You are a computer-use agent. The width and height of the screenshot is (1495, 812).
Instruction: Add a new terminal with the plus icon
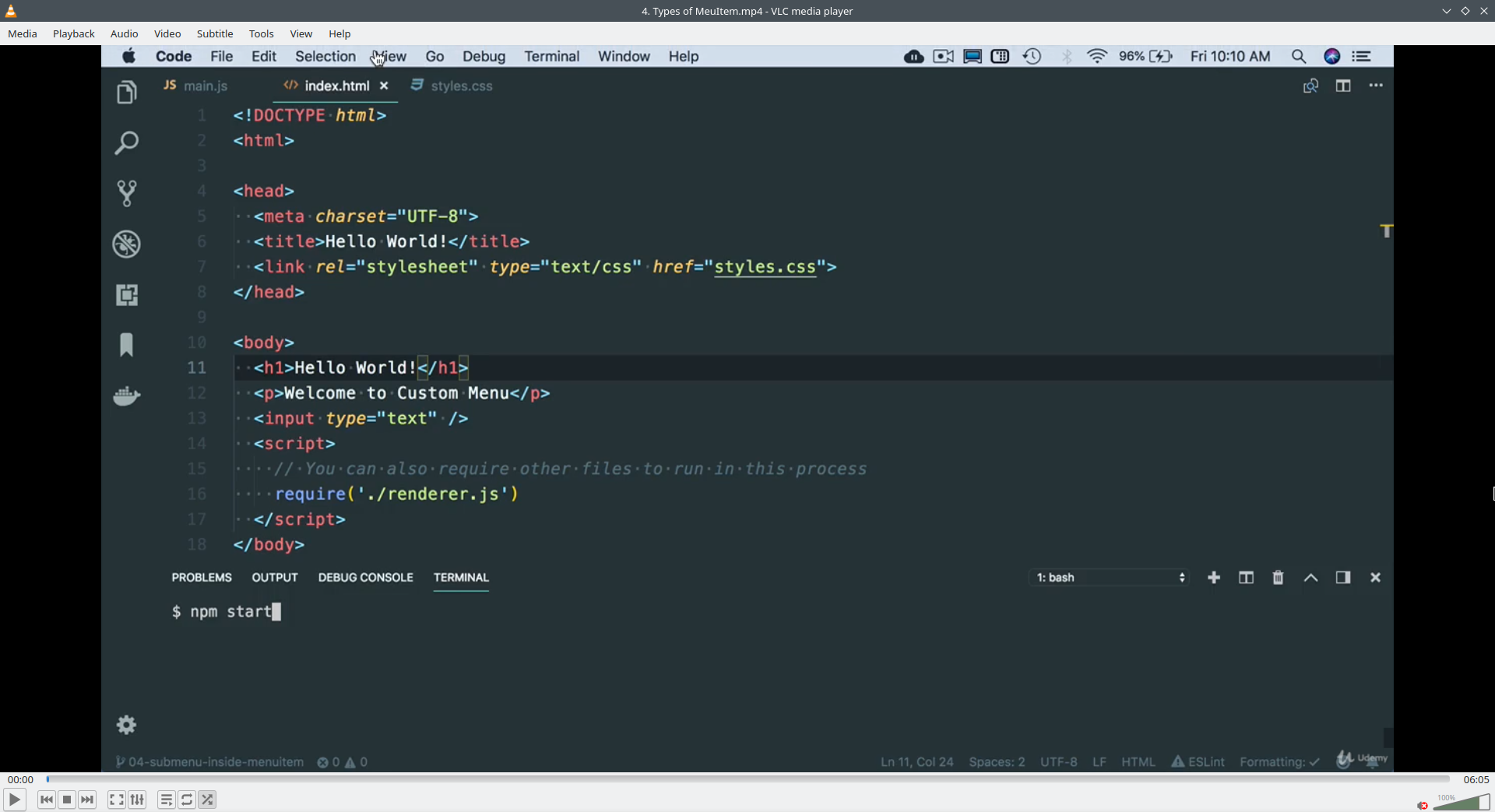[x=1214, y=578]
